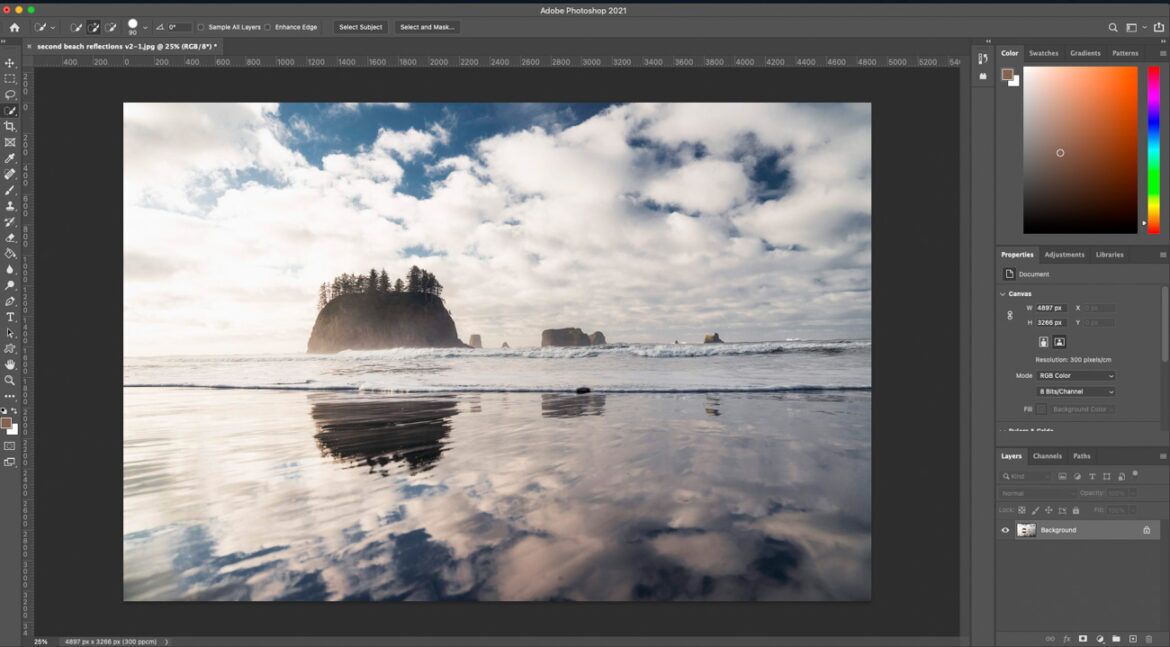Grab the Zoom tool
Screen dimensions: 1170x647
(x=8, y=381)
